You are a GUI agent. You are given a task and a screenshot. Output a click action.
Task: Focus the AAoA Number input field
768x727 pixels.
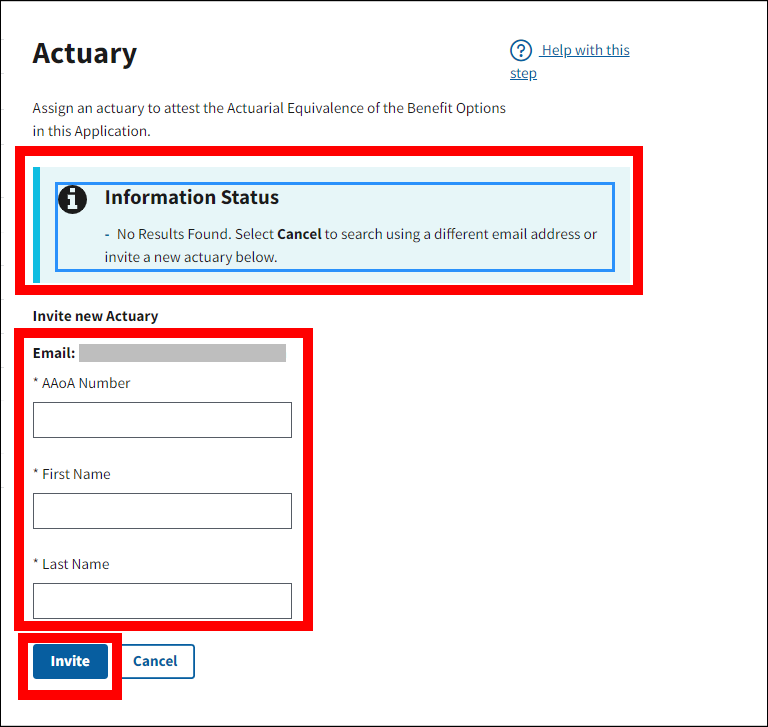(162, 420)
